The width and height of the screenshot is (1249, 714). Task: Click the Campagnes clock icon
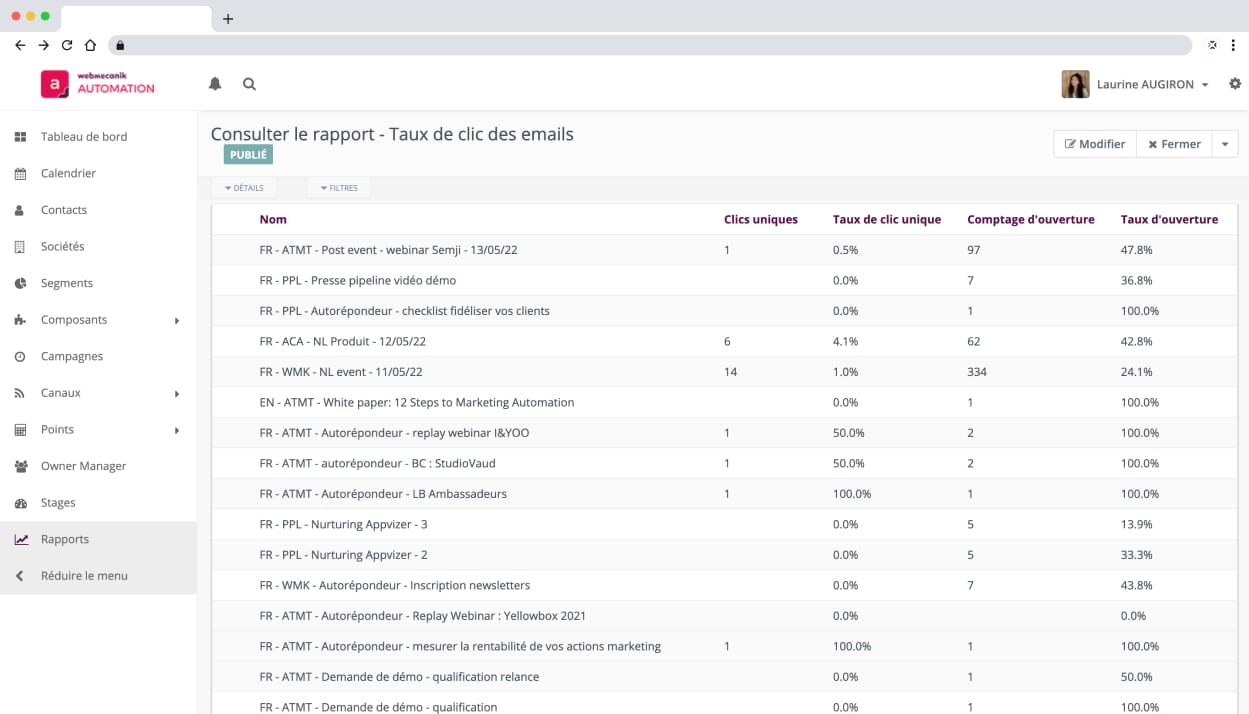pyautogui.click(x=20, y=357)
